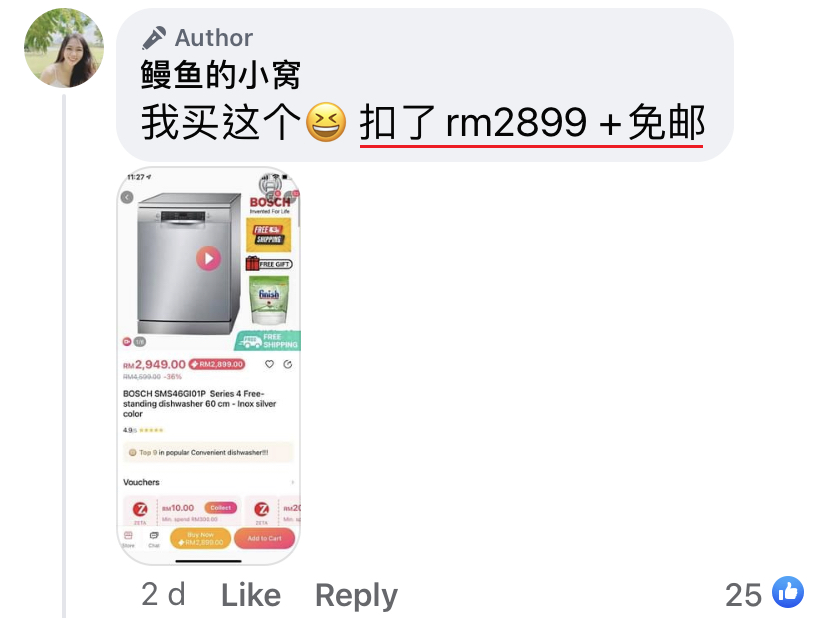Click the RM2,899.00 voucher price tag
828x618 pixels.
pos(217,364)
